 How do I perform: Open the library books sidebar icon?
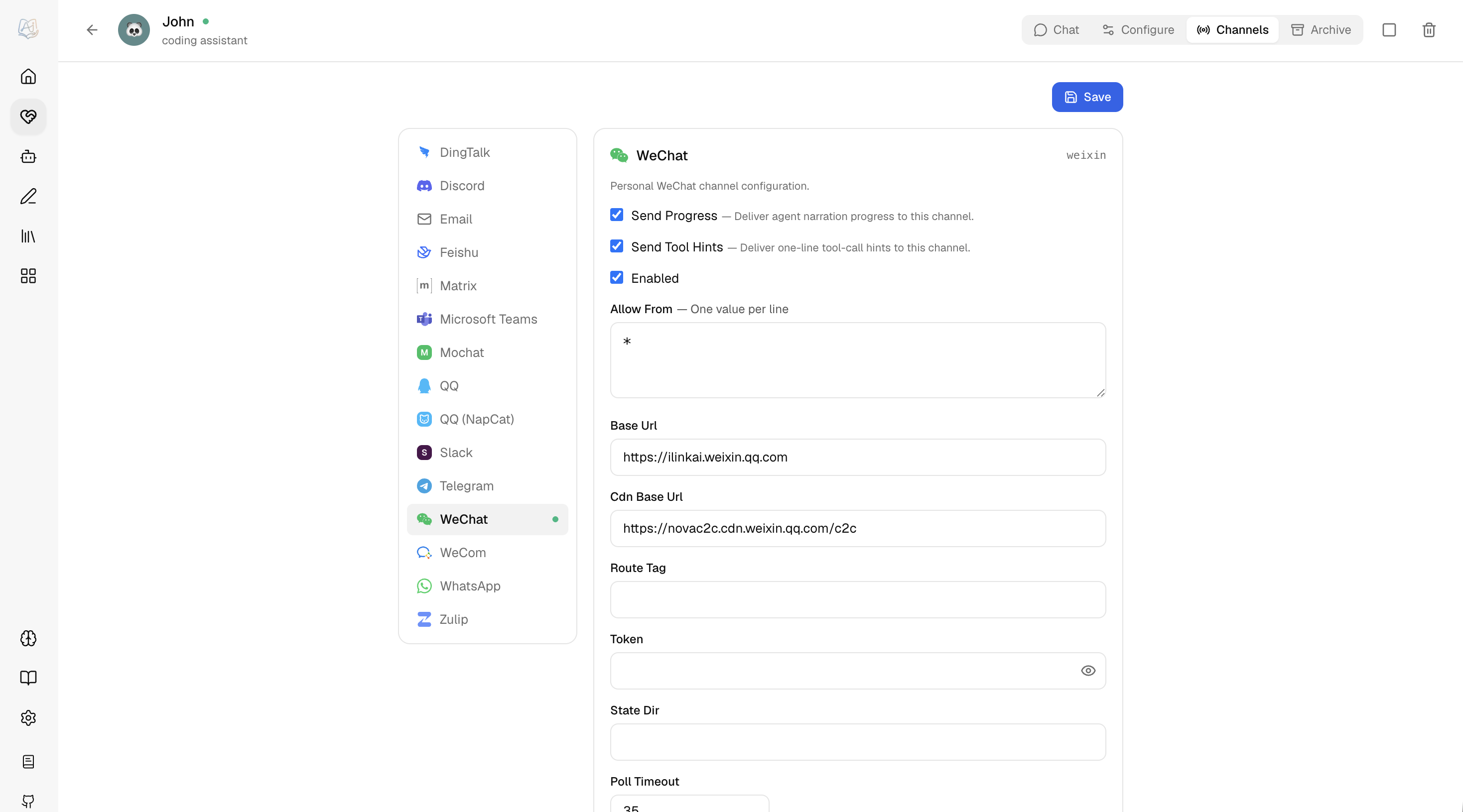coord(28,236)
